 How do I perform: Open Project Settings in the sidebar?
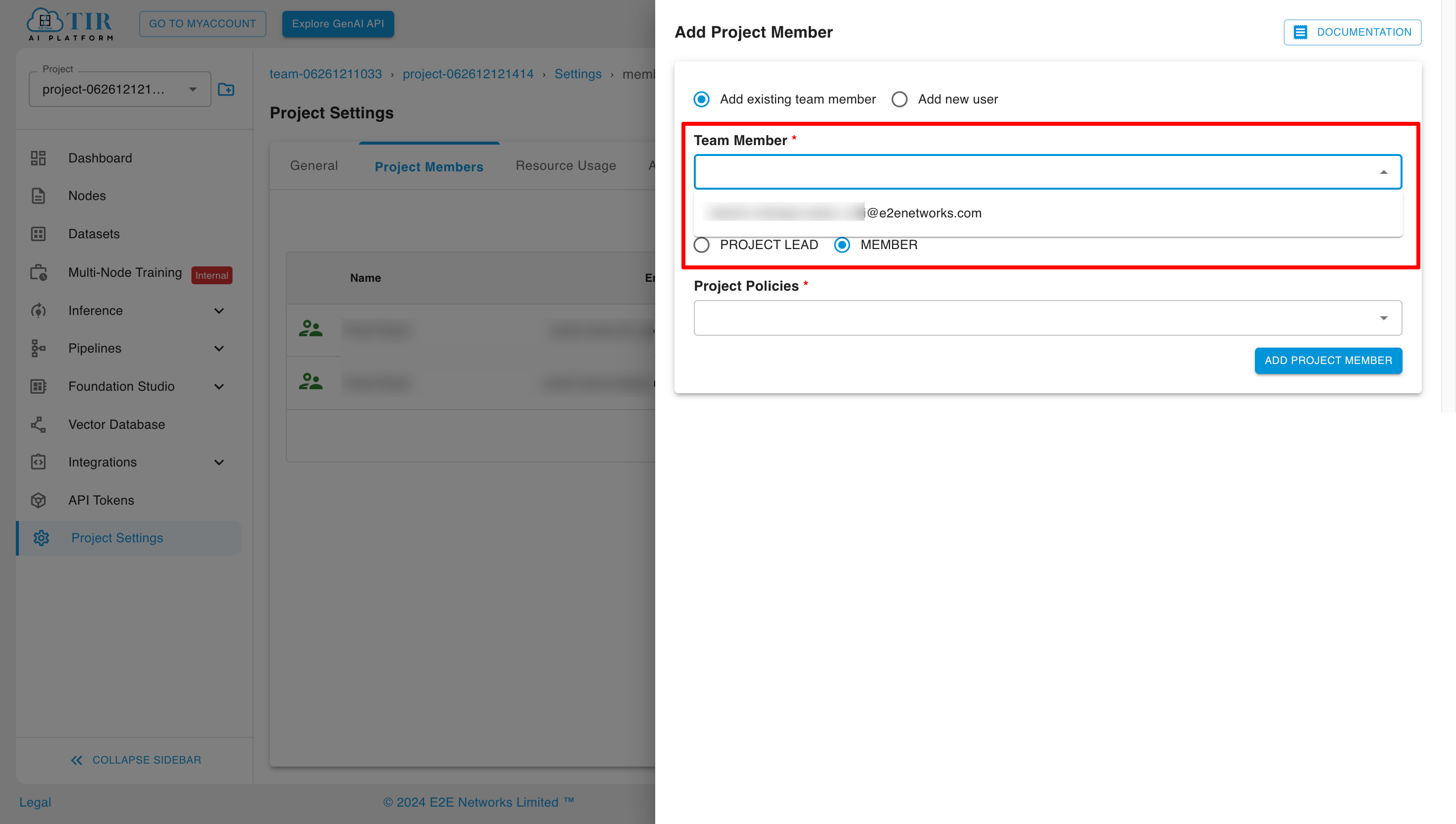tap(128, 538)
